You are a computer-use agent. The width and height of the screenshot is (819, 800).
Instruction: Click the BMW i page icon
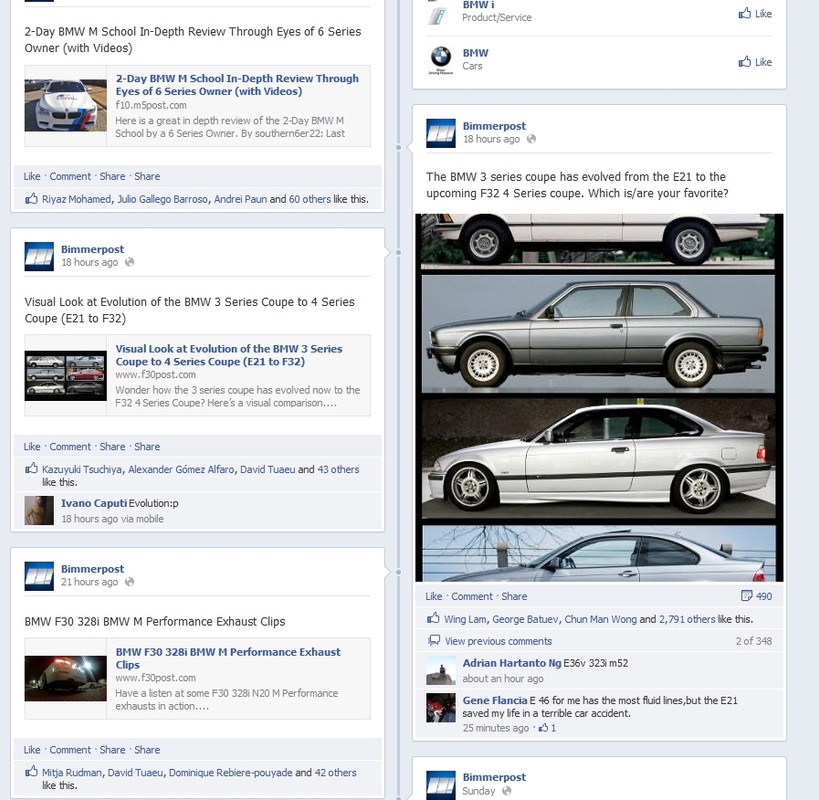(x=438, y=15)
